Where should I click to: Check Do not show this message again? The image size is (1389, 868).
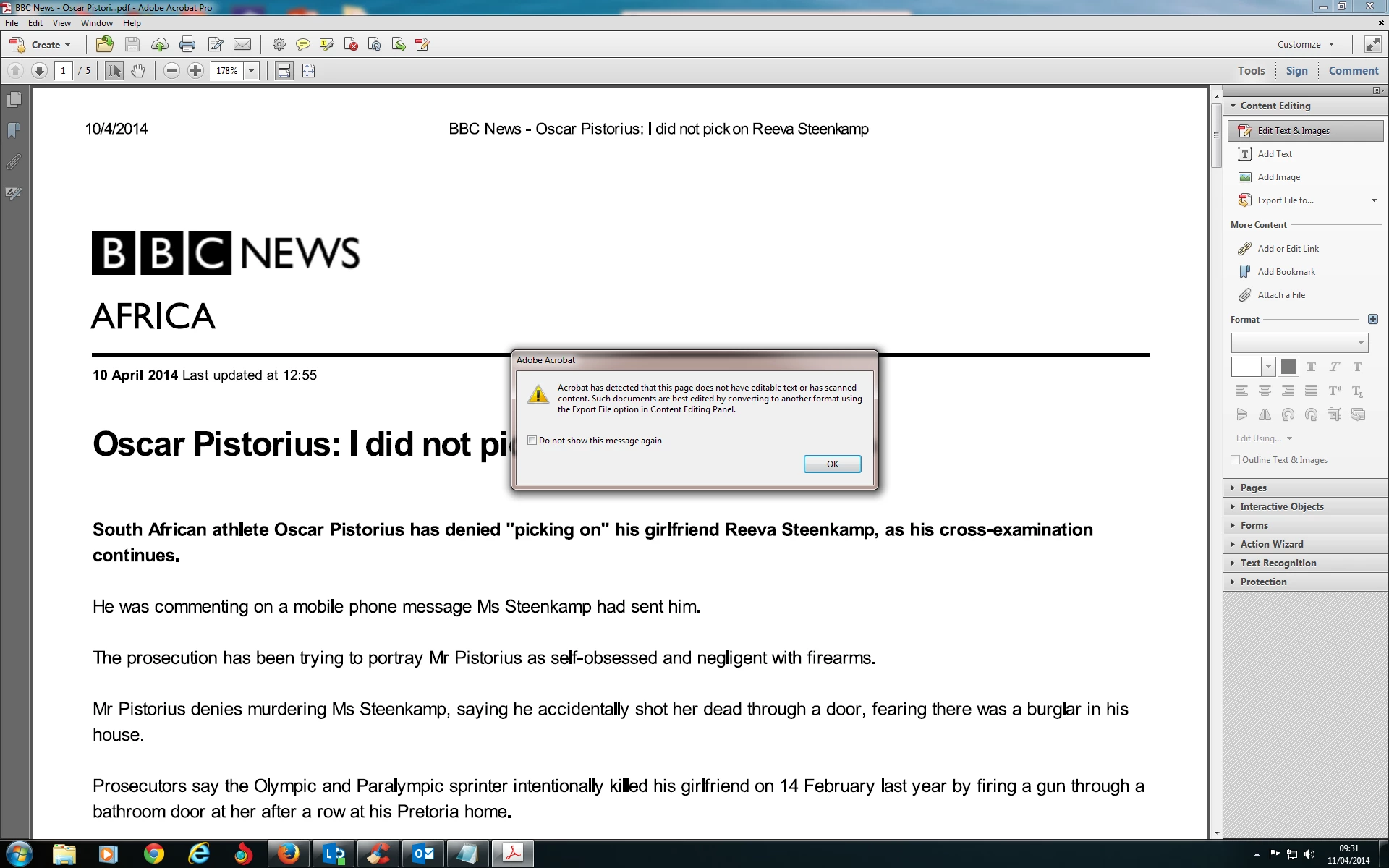[532, 441]
